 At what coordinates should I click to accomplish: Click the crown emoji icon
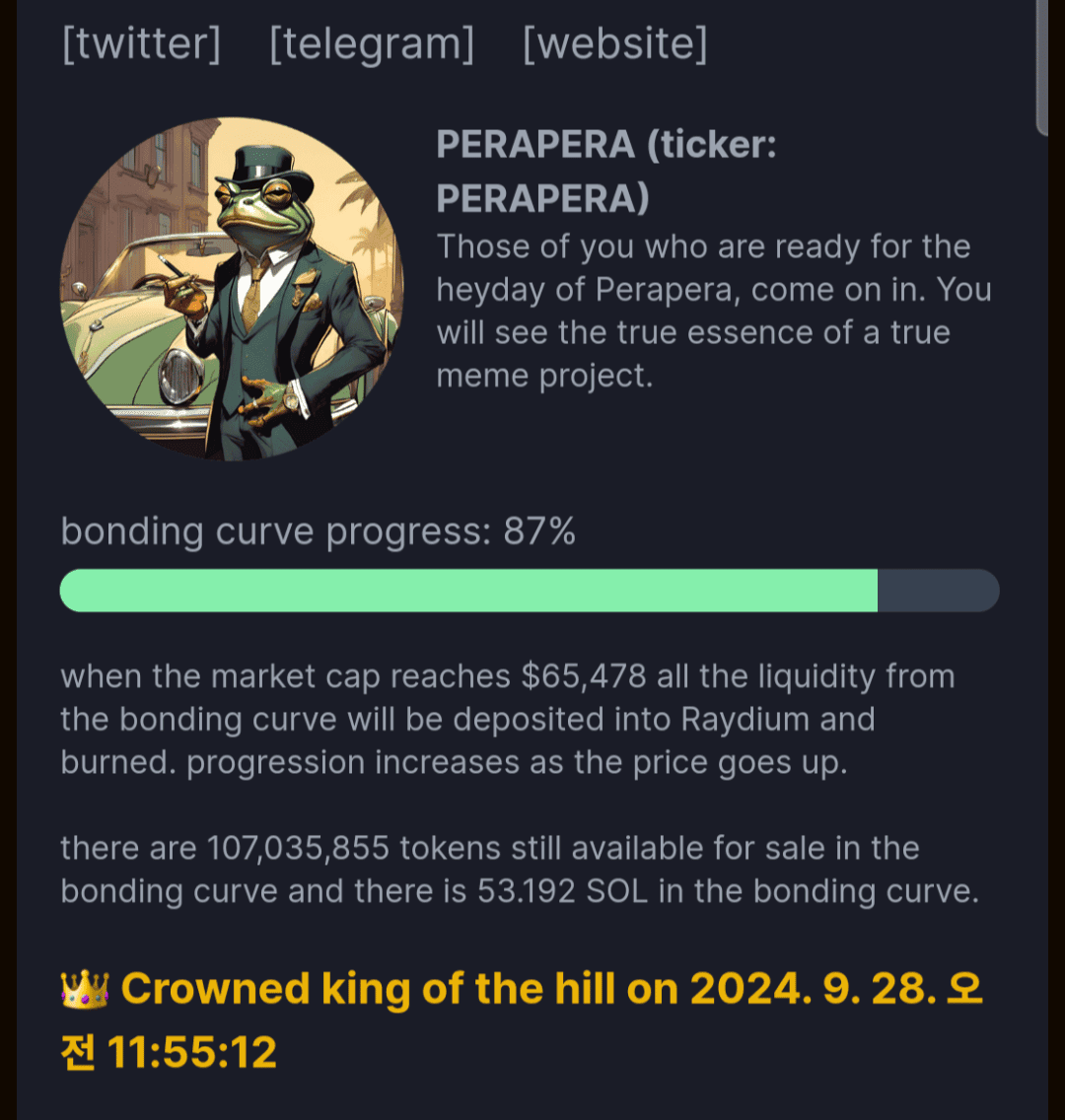[84, 989]
